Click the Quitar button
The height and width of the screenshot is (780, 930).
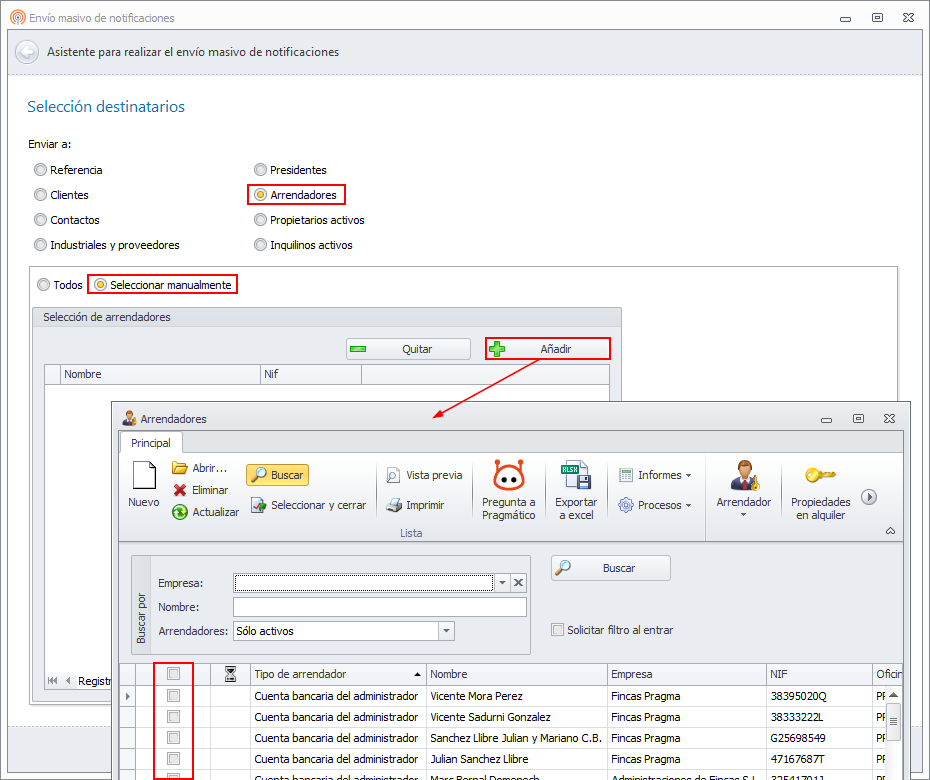[408, 349]
